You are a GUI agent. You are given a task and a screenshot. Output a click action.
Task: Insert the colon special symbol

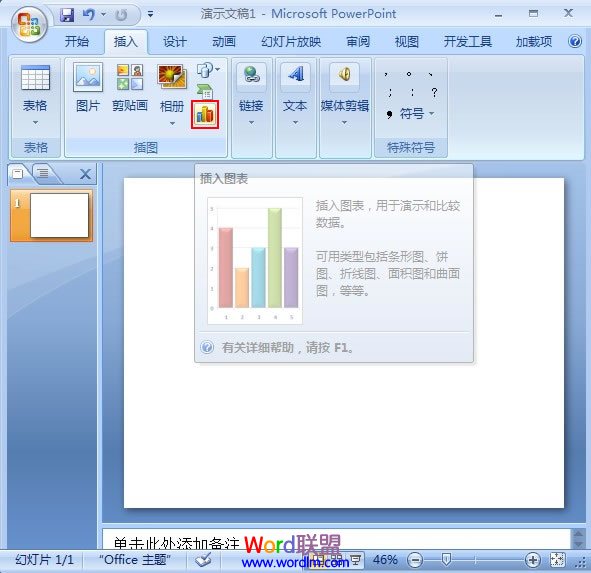tap(412, 92)
